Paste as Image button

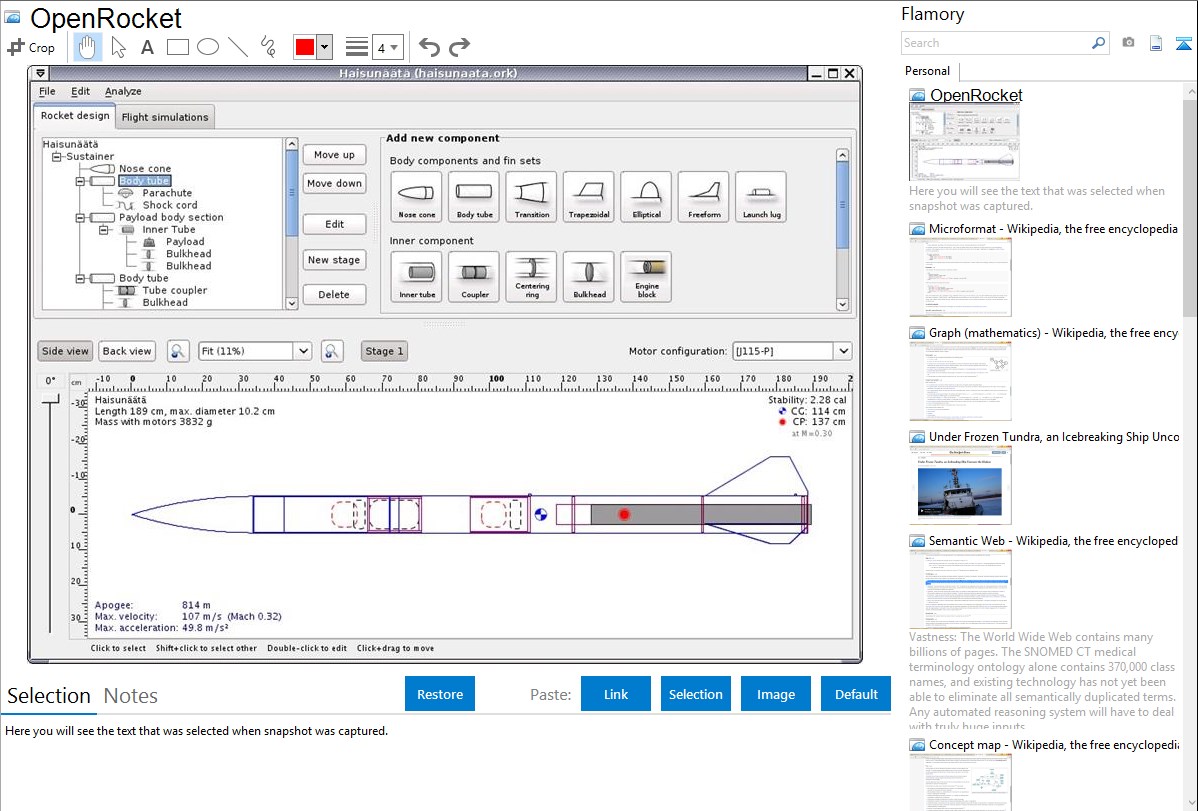(x=776, y=694)
